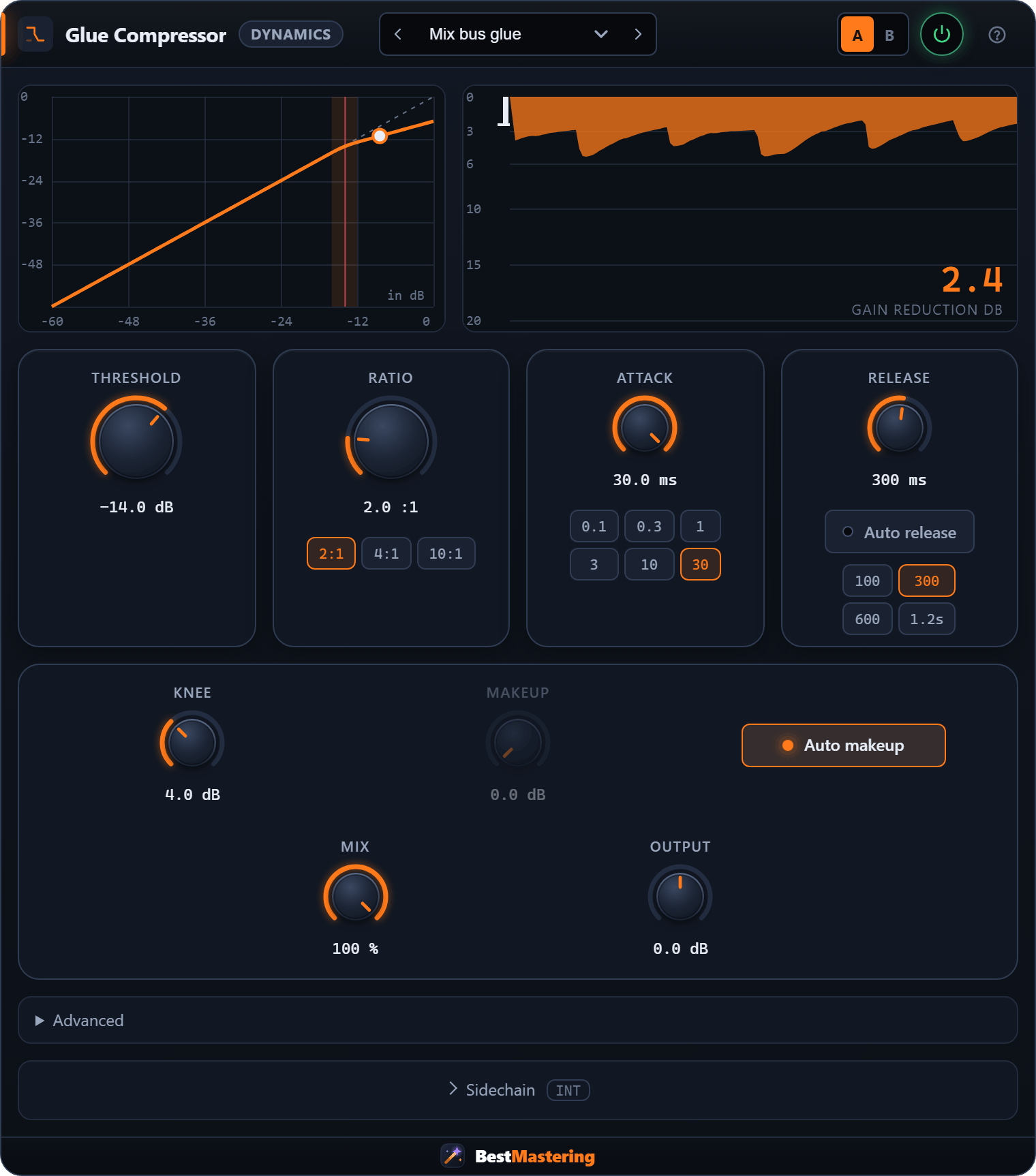Click the BestMastering wand logo icon
1036x1176 pixels.
click(453, 1156)
